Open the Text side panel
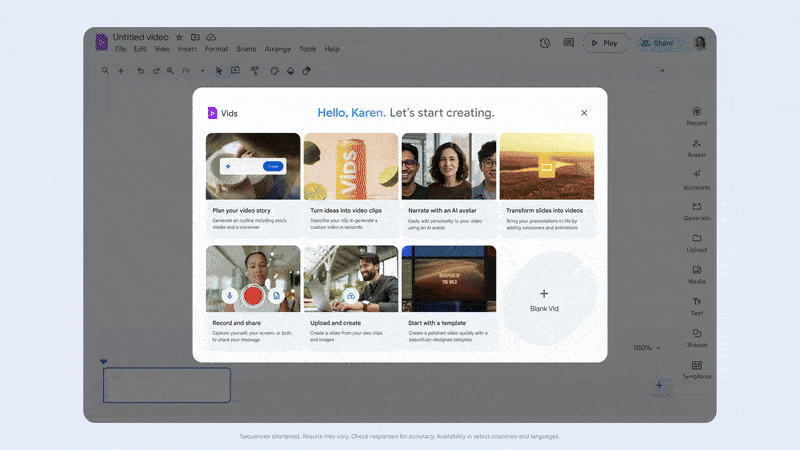The image size is (800, 450). tap(696, 307)
